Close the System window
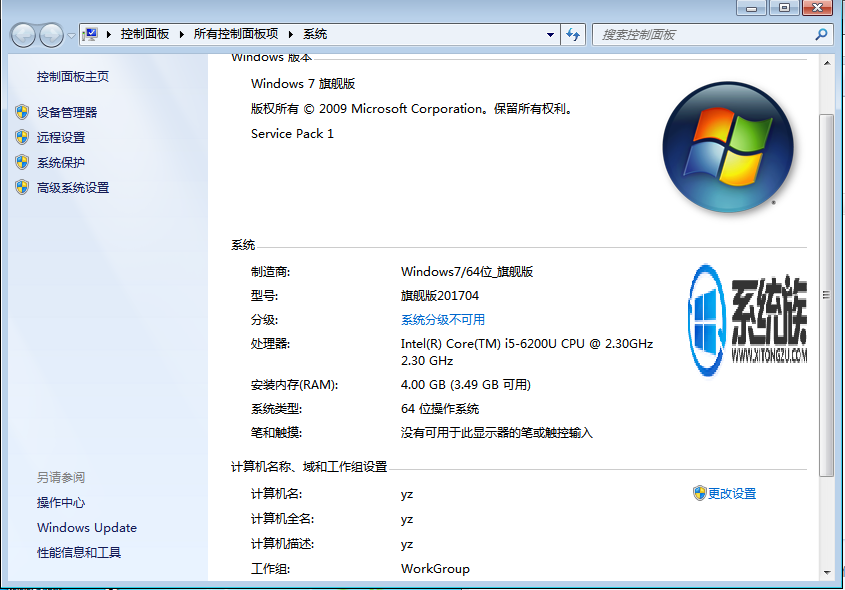This screenshot has height=590, width=845. [x=818, y=8]
